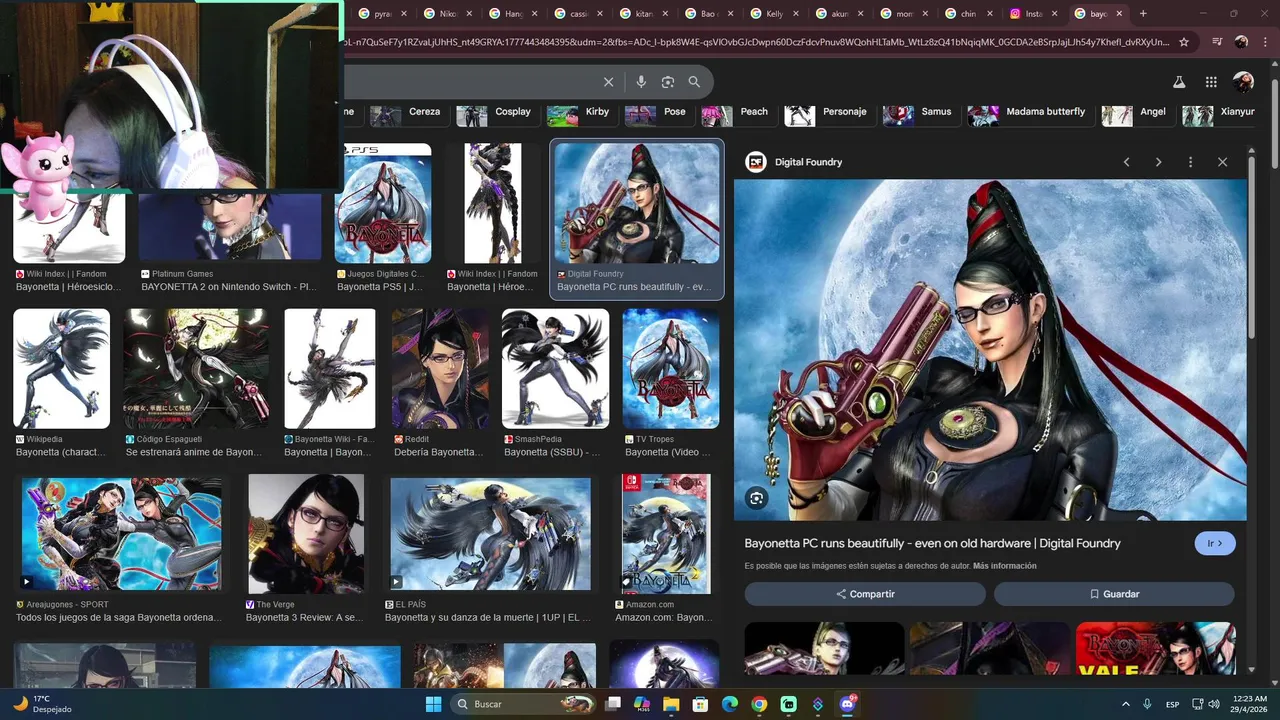The width and height of the screenshot is (1280, 720).
Task: Open volume and network quick settings
Action: (1207, 704)
